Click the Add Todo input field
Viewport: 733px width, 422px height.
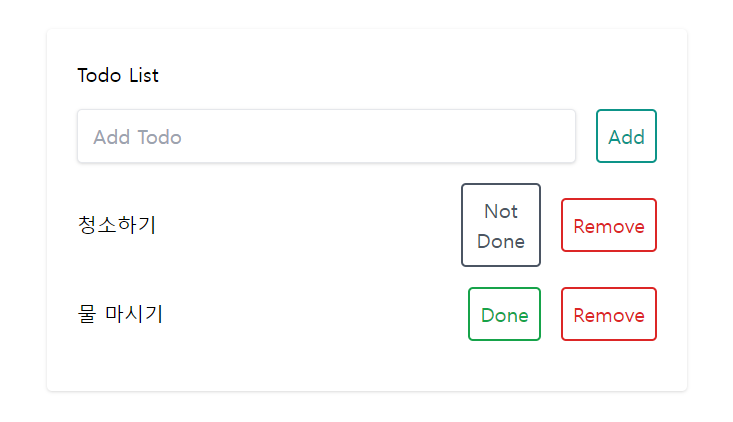(x=326, y=136)
